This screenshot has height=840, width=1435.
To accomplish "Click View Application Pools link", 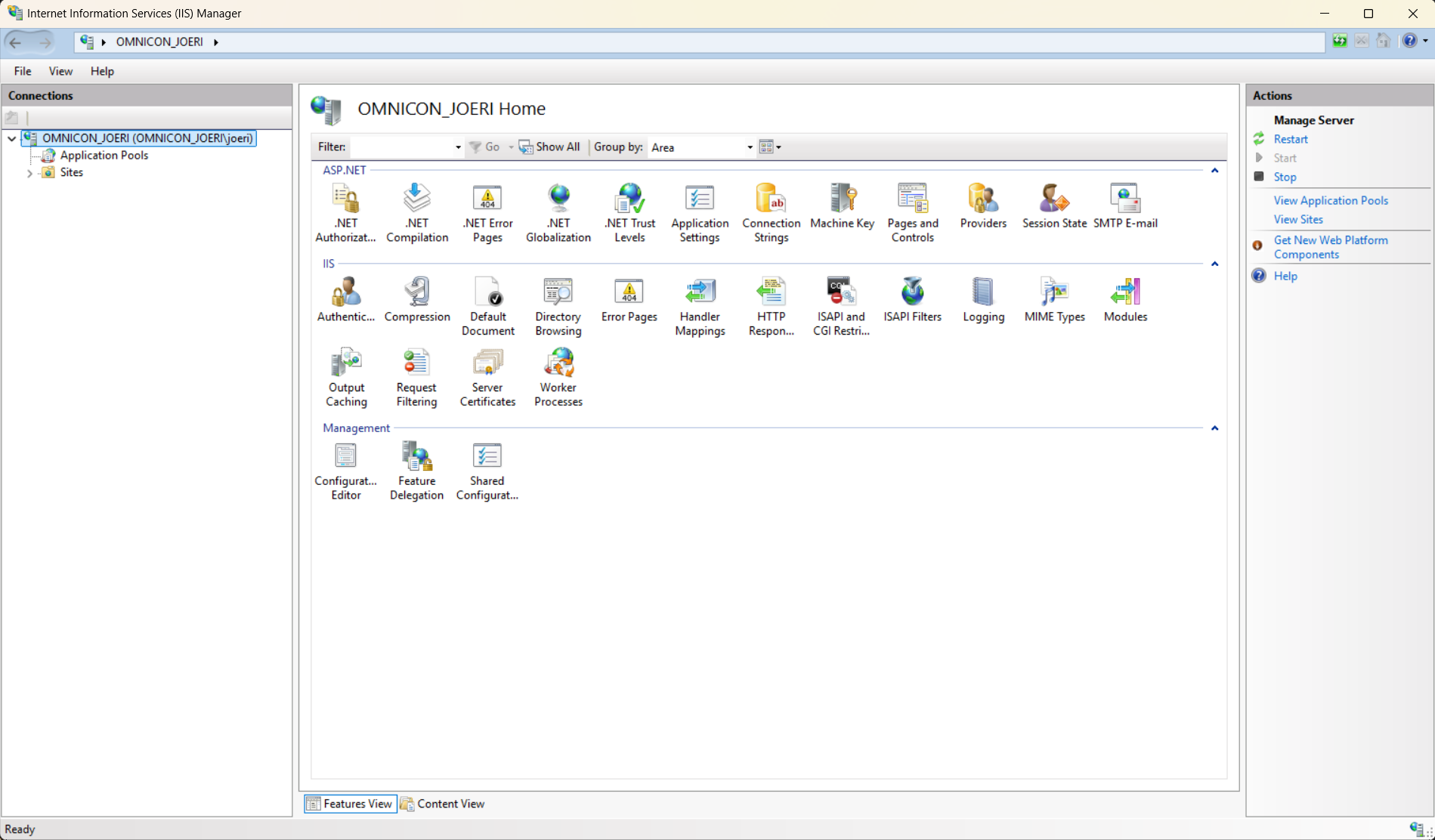I will pos(1330,200).
